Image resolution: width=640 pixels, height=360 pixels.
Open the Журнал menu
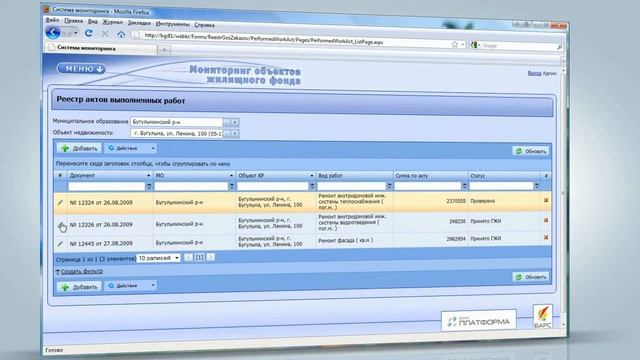click(112, 22)
